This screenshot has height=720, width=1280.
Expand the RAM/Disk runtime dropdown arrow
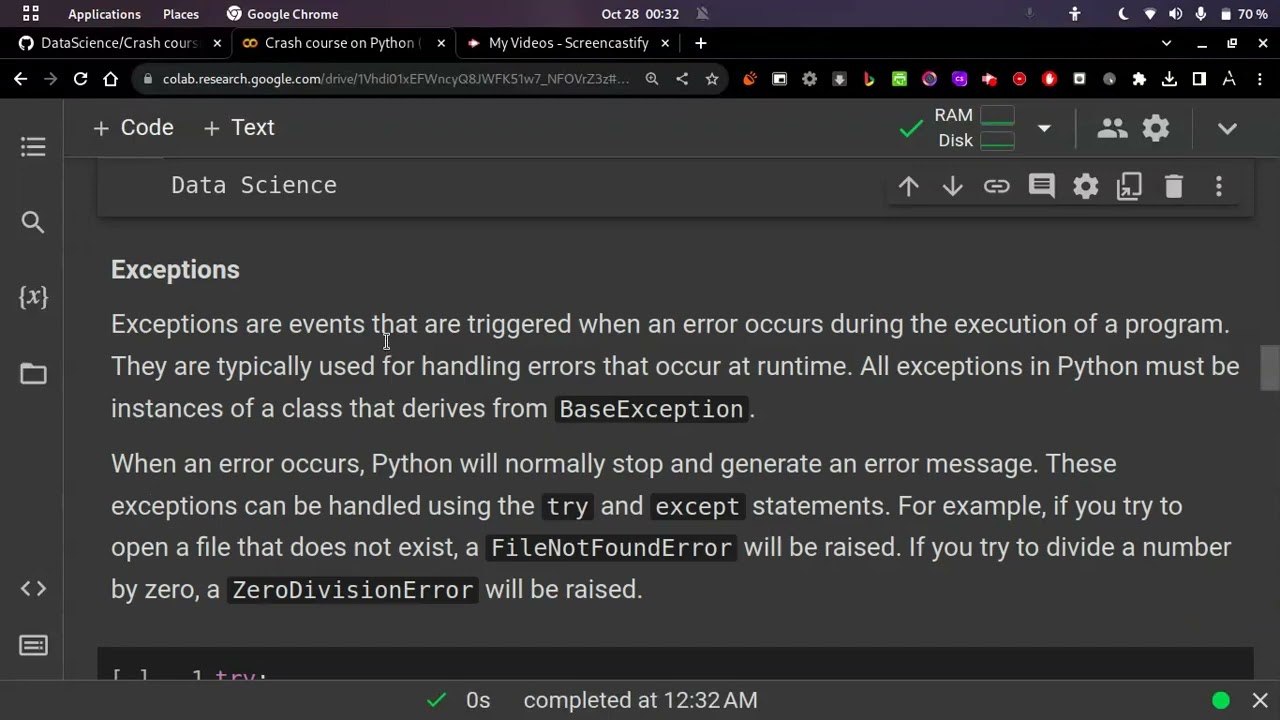click(1044, 128)
